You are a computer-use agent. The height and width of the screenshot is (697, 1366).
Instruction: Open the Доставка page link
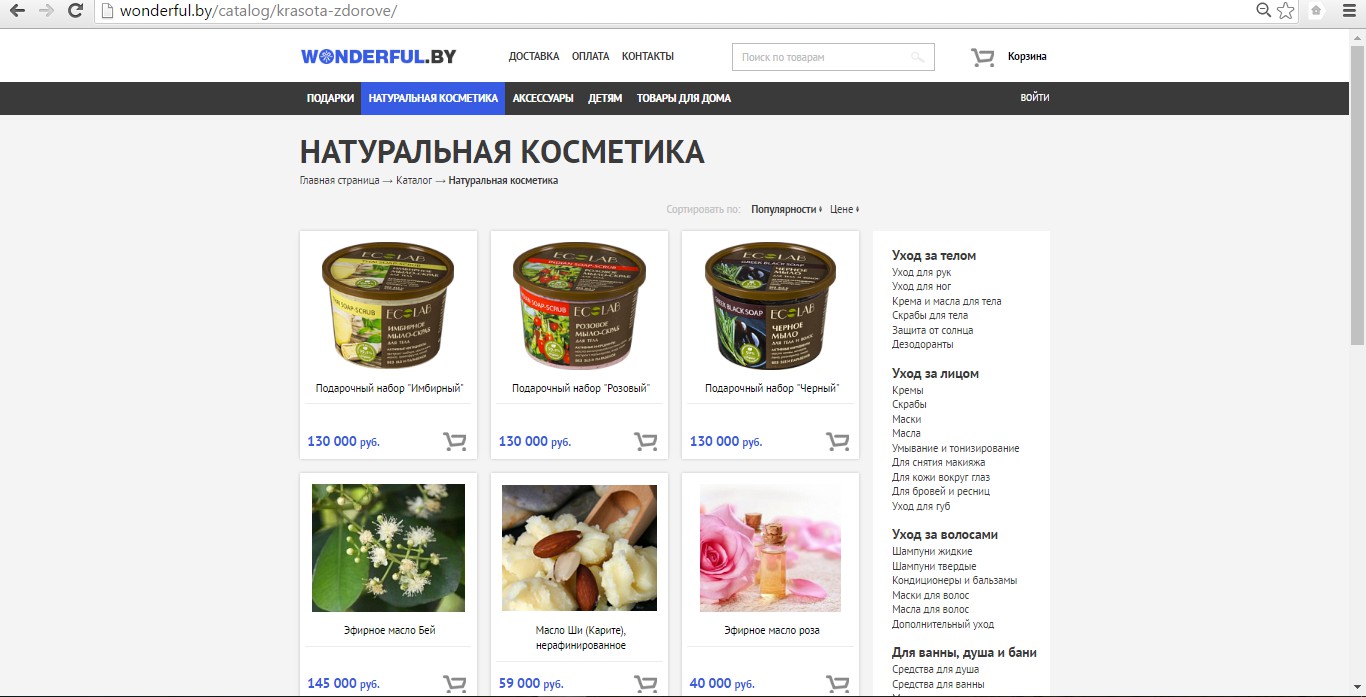point(534,56)
